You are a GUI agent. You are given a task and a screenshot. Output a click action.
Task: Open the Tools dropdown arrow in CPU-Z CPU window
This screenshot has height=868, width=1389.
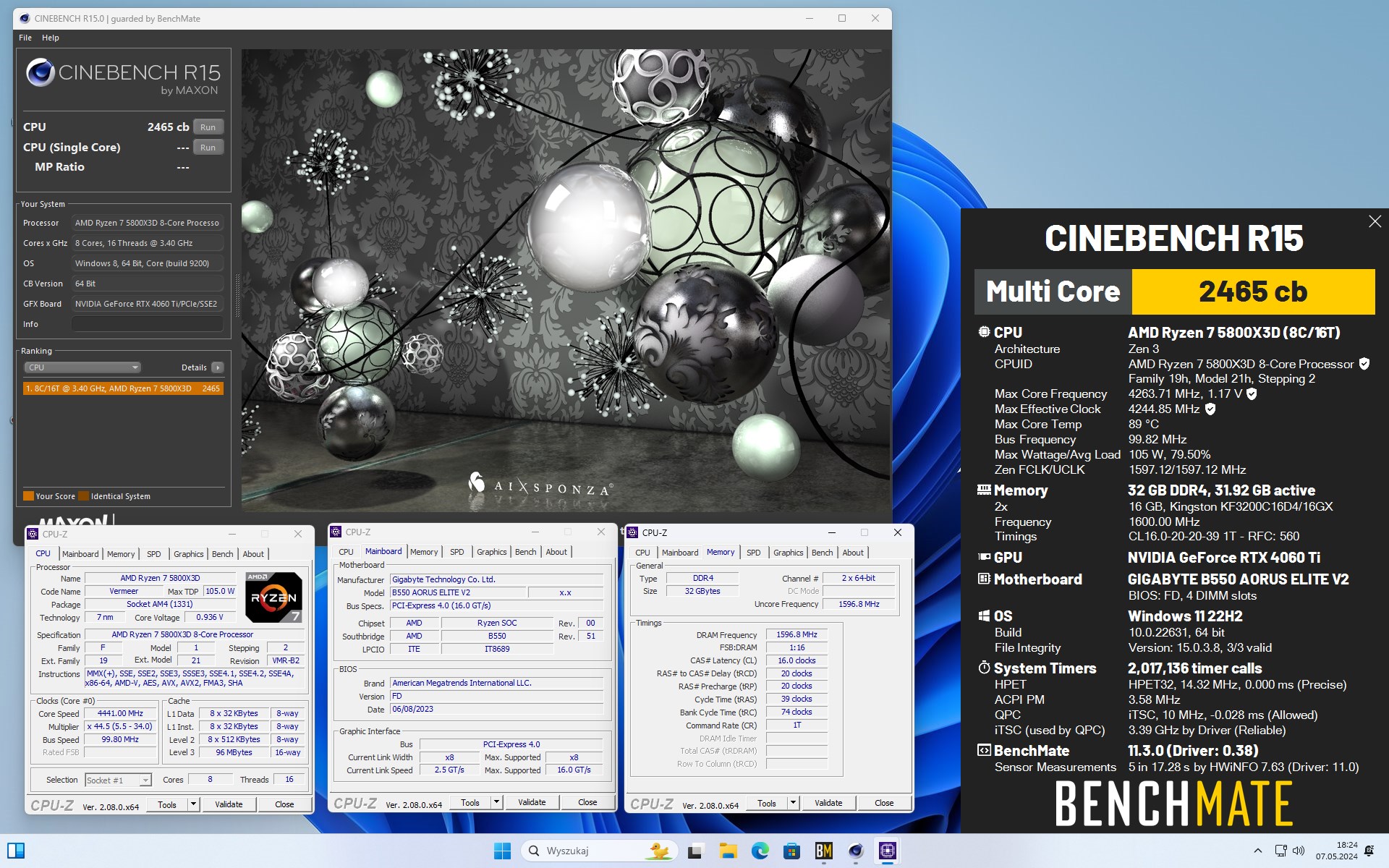coord(193,804)
